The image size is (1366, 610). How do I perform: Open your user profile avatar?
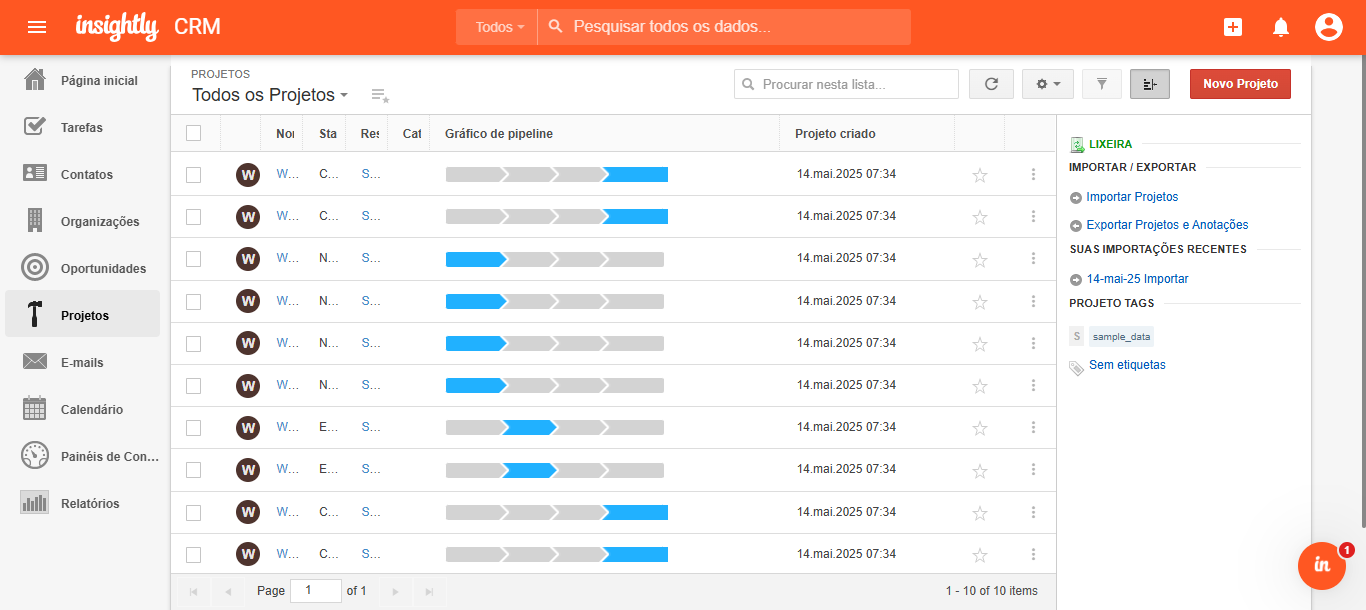pyautogui.click(x=1329, y=27)
